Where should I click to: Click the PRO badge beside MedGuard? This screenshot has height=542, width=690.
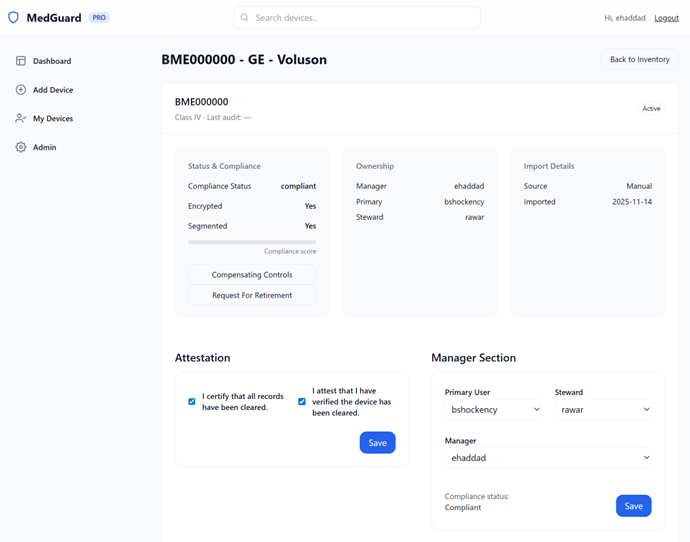click(x=99, y=18)
